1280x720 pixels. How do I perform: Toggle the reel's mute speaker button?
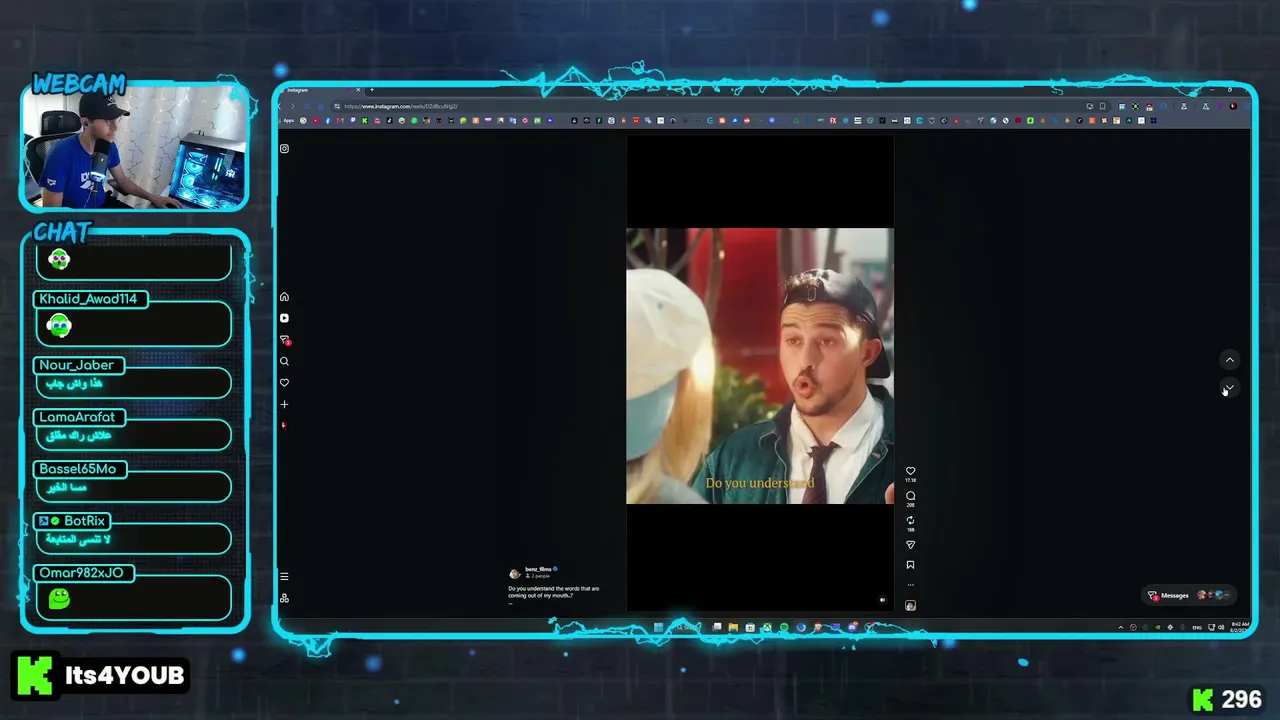pos(882,601)
